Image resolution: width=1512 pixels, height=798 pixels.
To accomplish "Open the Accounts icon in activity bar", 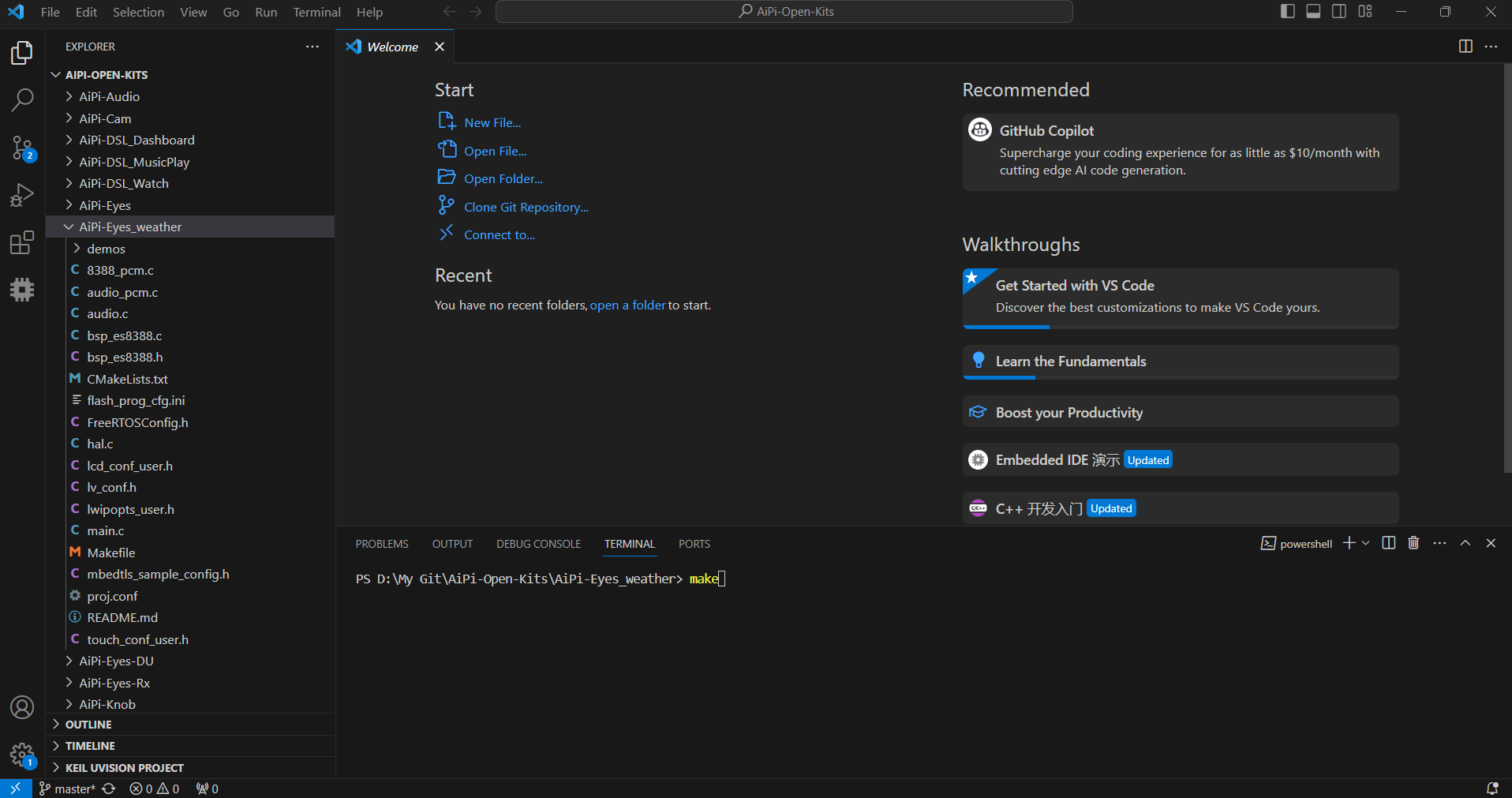I will coord(22,707).
